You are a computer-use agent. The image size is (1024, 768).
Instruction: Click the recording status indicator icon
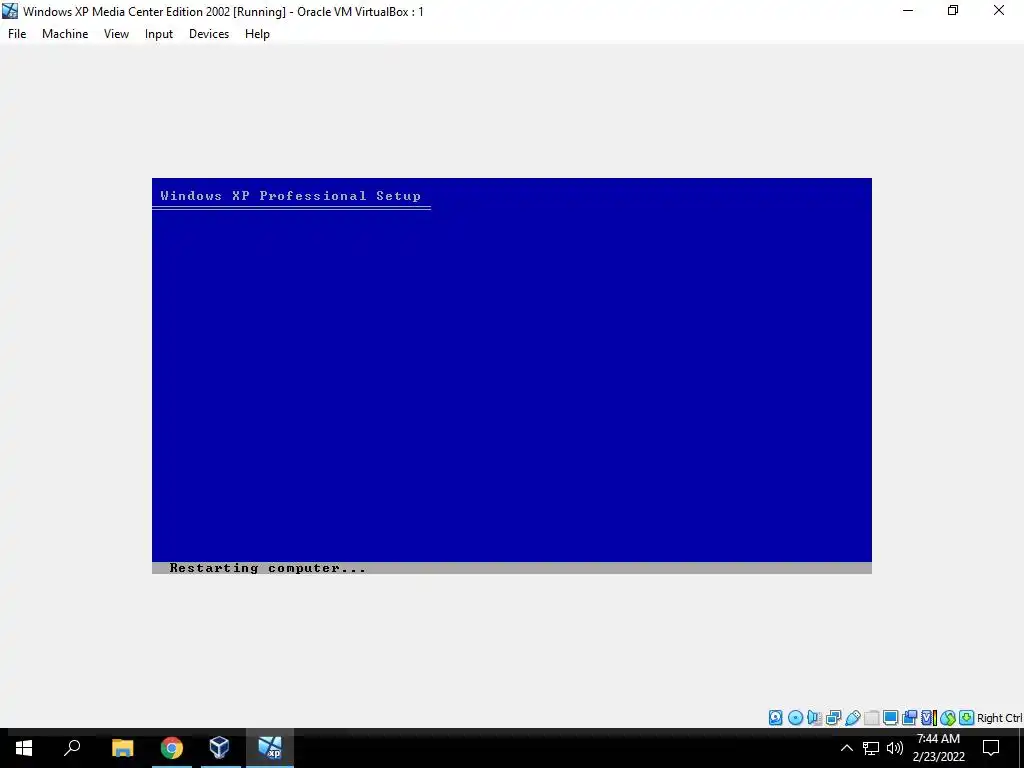point(909,718)
